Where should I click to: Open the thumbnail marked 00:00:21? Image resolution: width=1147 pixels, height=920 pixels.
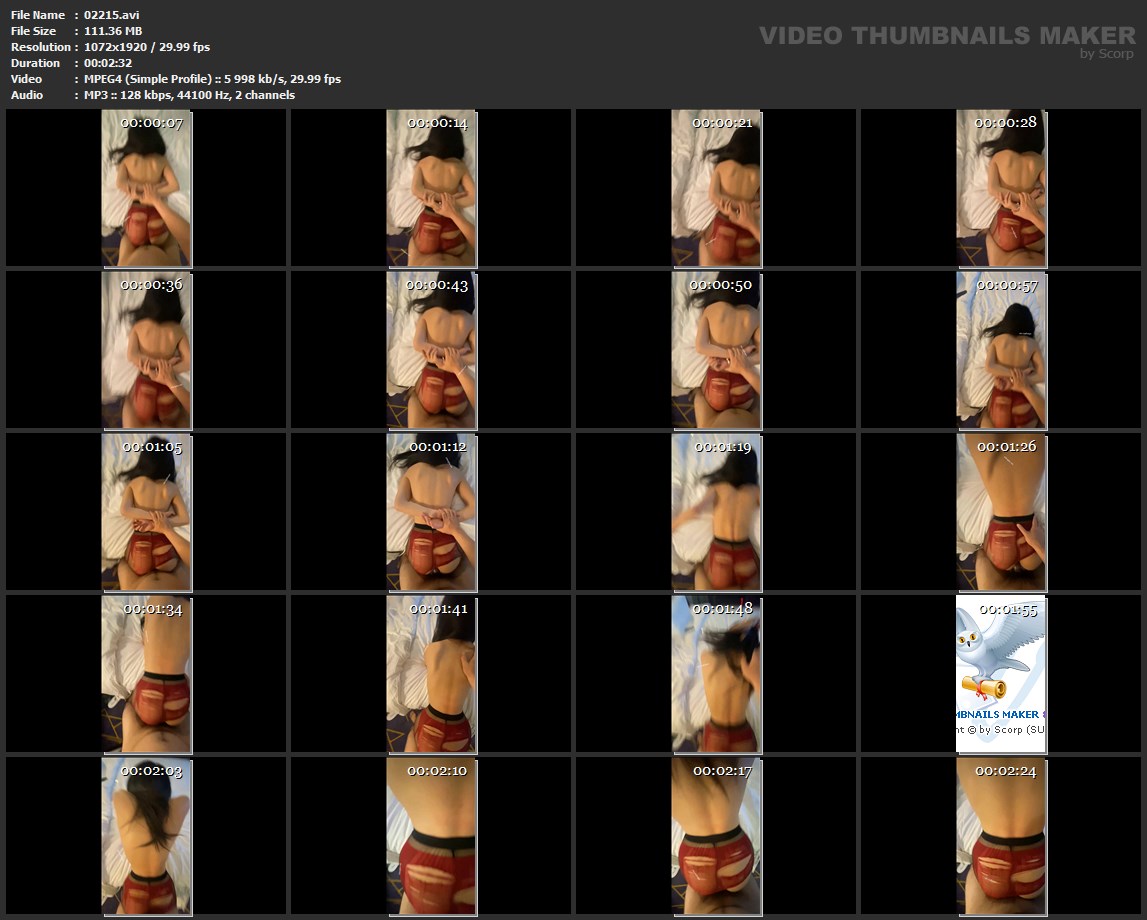click(x=716, y=188)
